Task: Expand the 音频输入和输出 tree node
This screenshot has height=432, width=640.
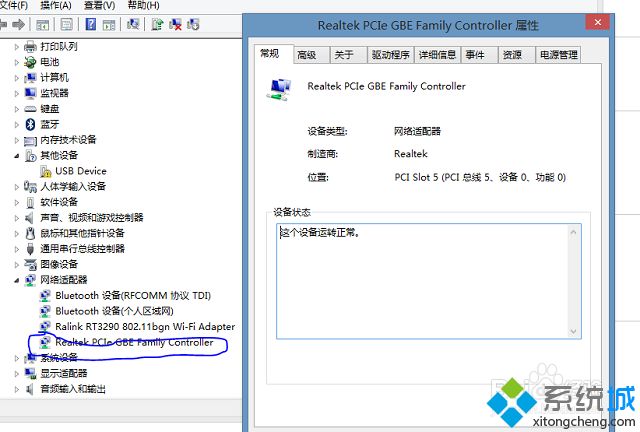Action: pos(17,389)
